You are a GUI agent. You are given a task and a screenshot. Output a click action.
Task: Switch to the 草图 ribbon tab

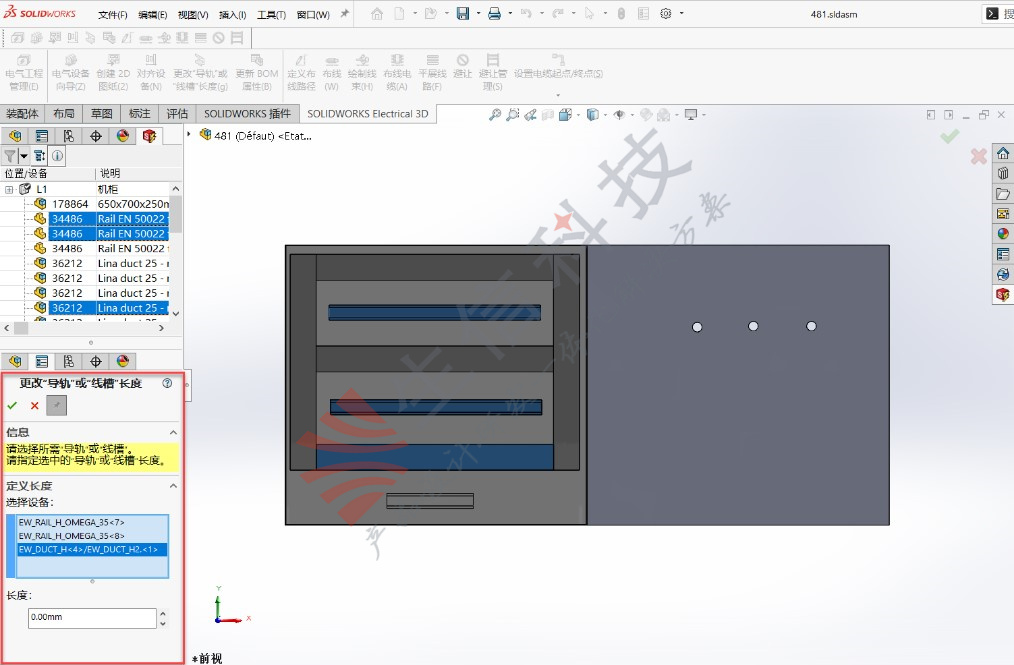tap(102, 114)
